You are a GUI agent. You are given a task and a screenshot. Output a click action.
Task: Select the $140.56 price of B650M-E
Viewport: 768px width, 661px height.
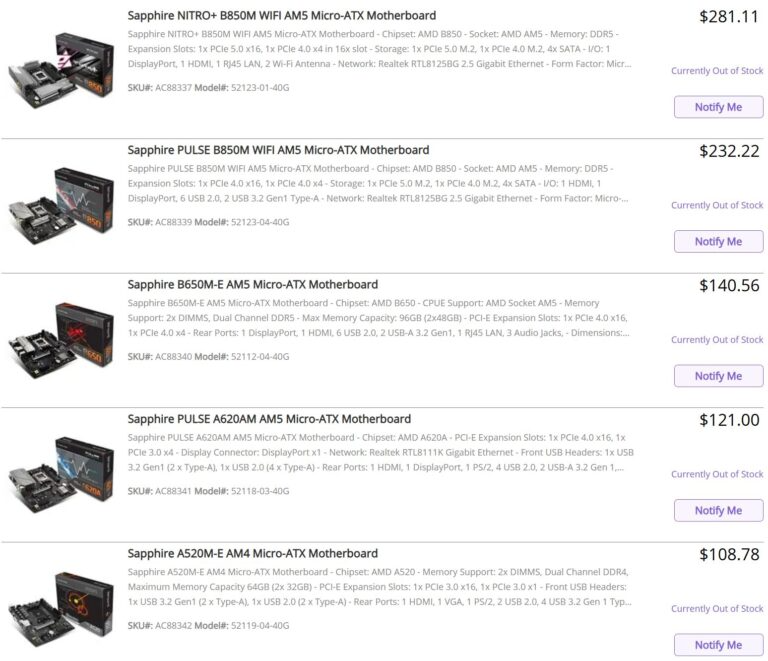click(729, 285)
